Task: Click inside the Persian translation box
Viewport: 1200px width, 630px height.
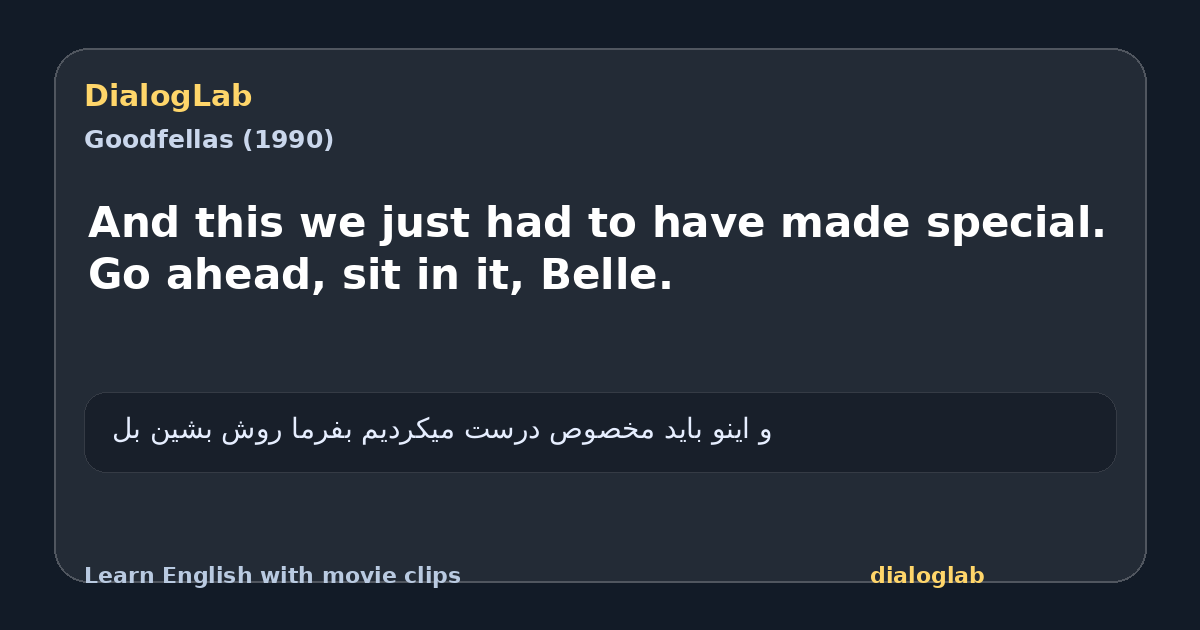Action: [600, 432]
